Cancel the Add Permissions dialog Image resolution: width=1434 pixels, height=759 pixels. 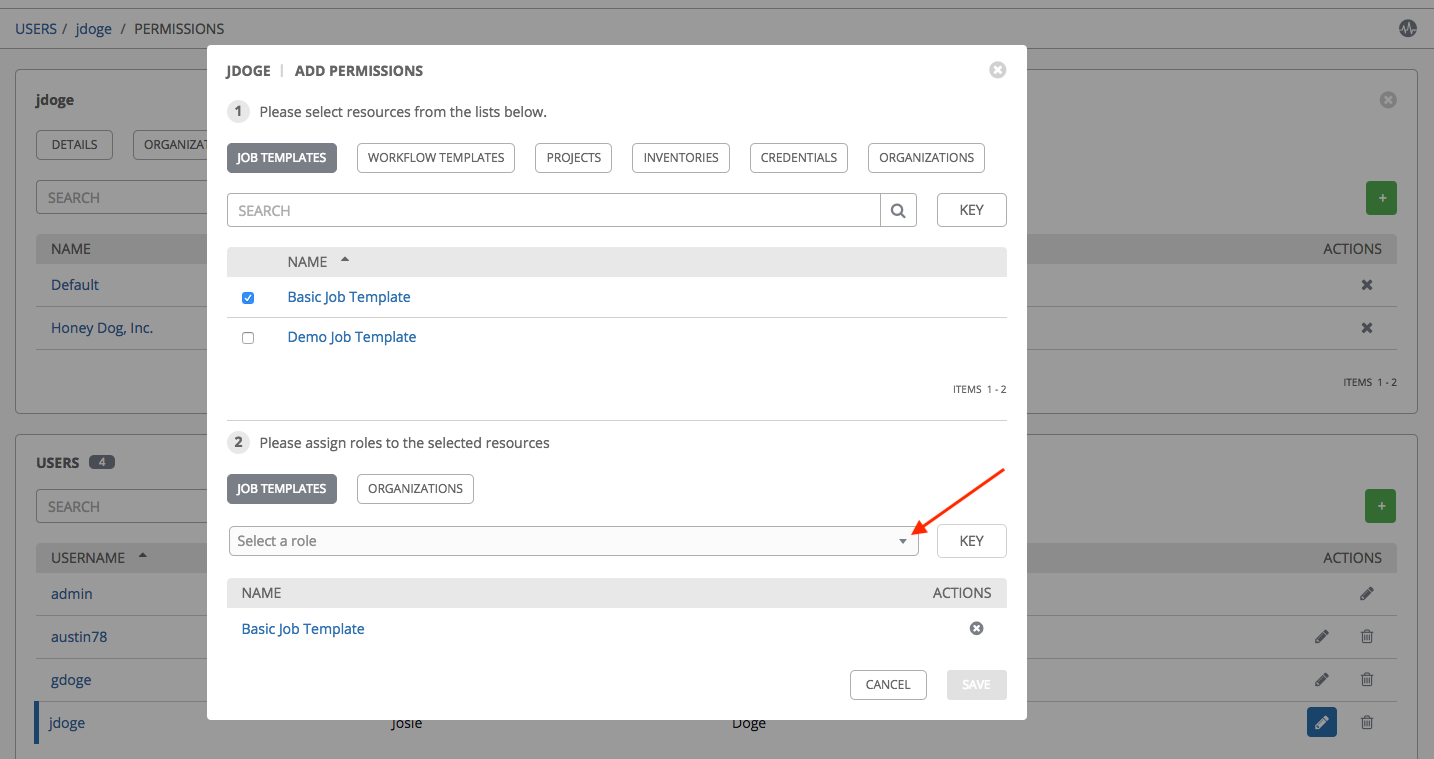[888, 685]
